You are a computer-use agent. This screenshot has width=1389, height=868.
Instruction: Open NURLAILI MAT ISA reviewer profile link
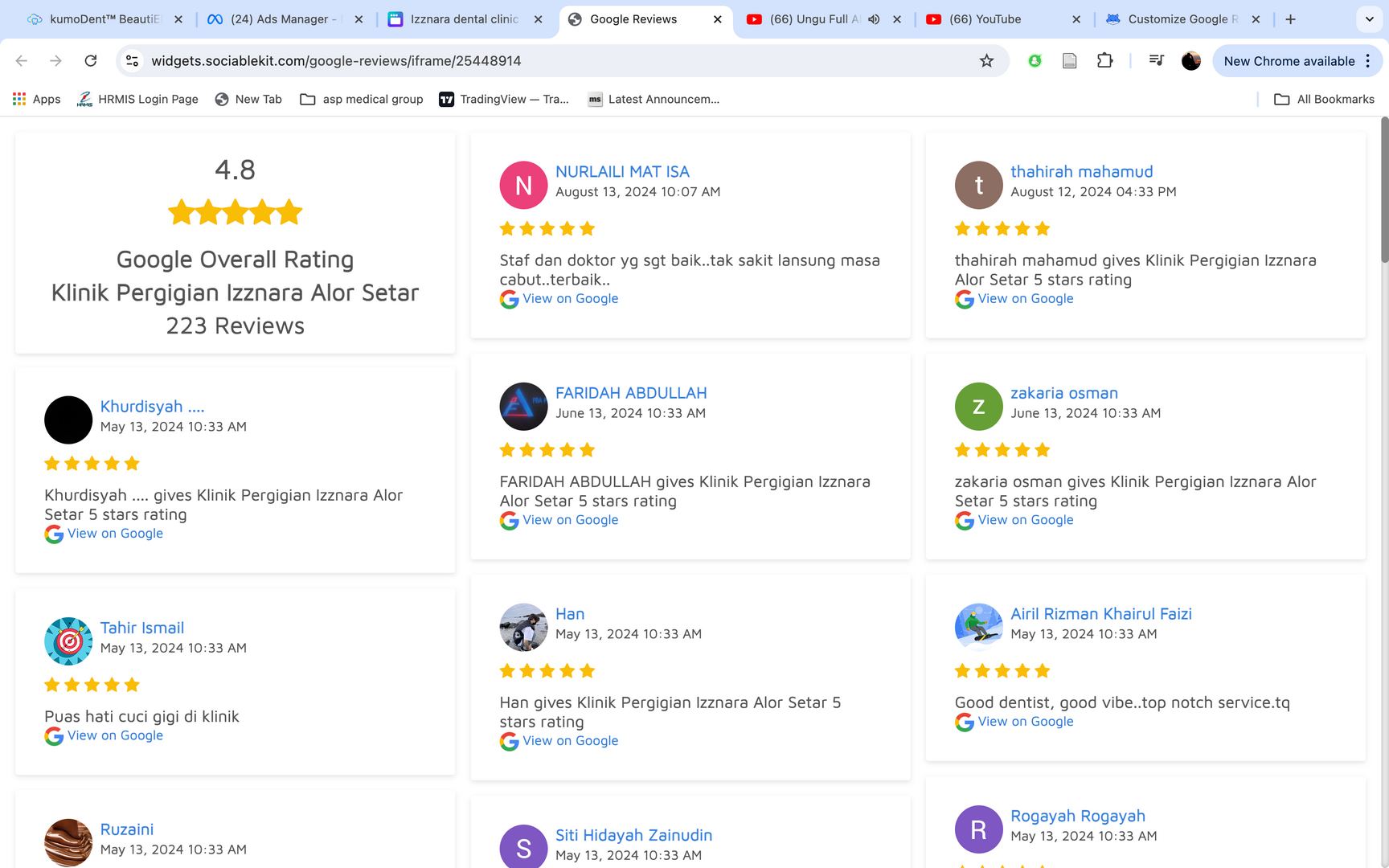point(622,172)
